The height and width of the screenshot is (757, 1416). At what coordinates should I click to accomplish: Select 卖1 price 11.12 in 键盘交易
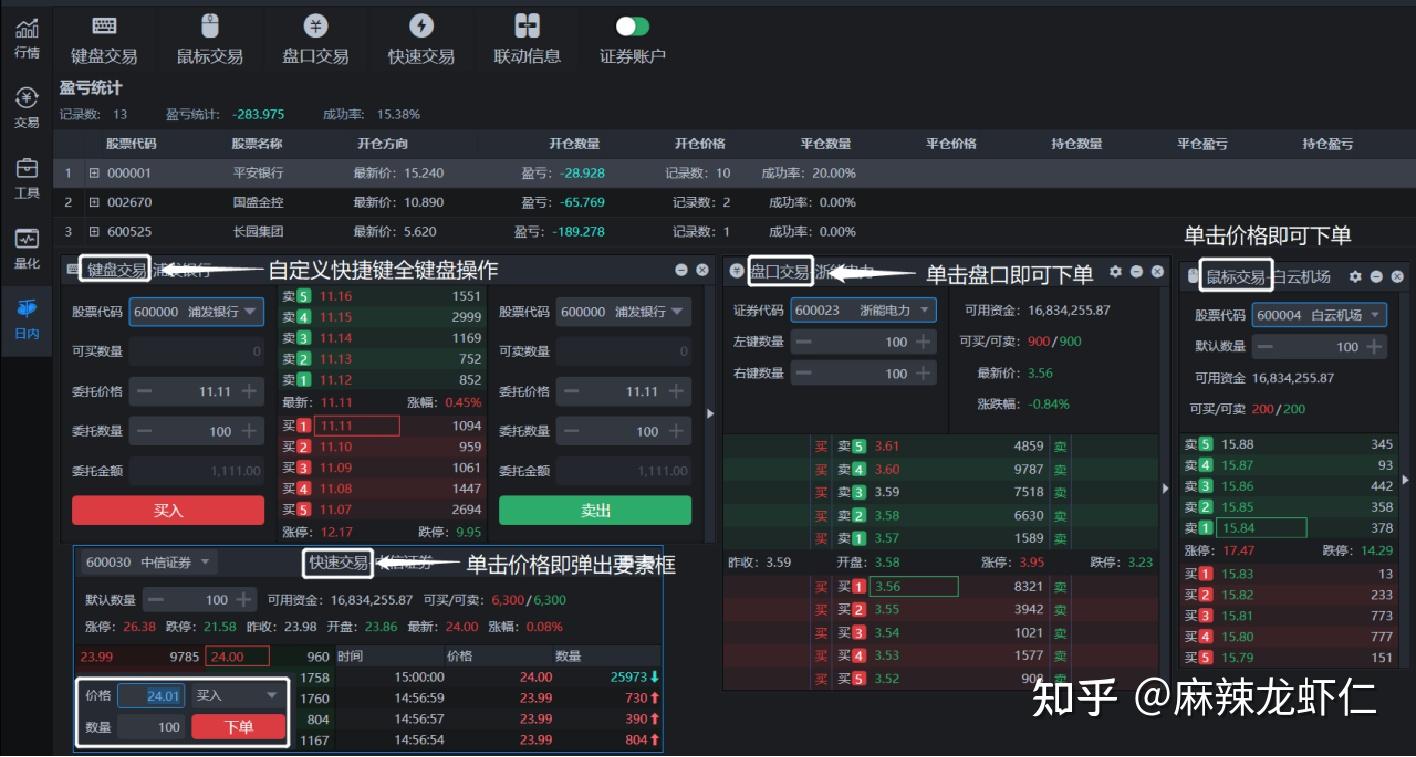coord(336,380)
